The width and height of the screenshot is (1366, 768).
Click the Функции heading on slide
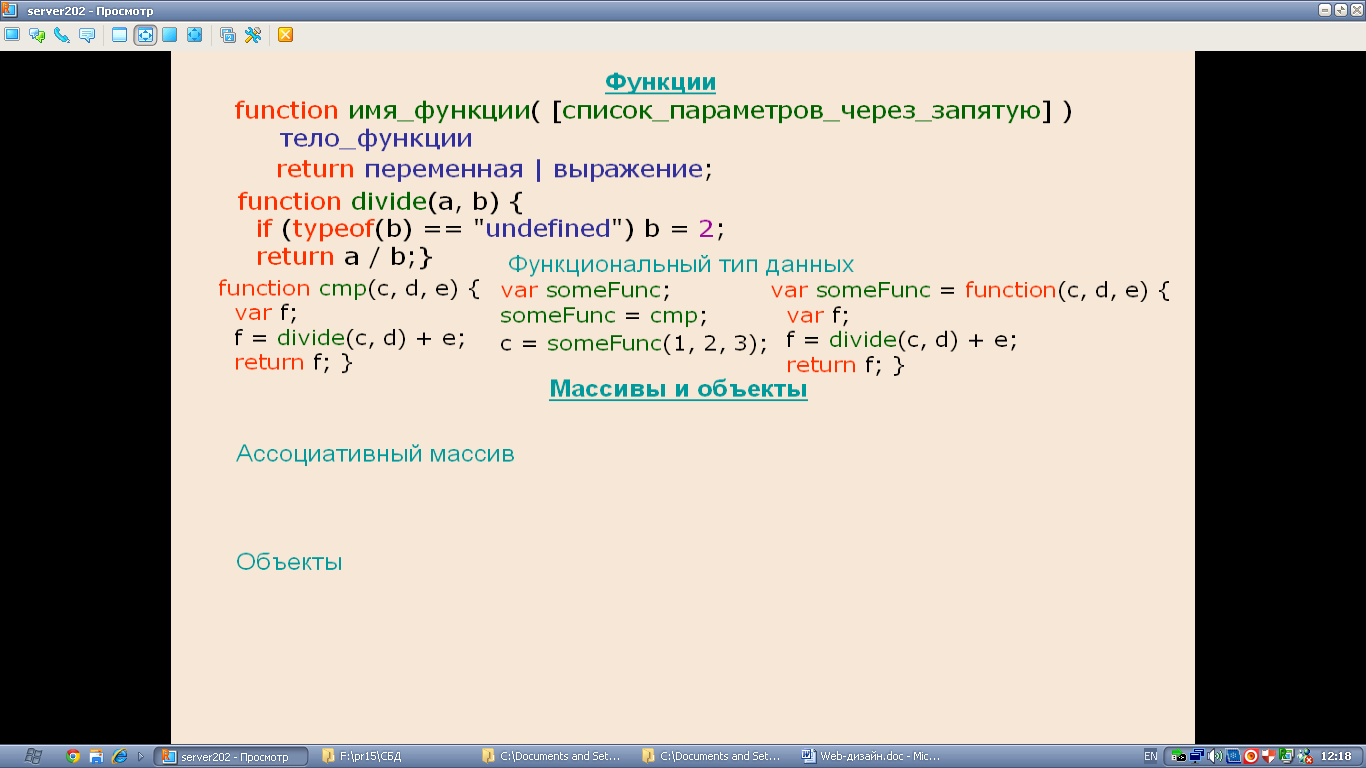[x=660, y=82]
